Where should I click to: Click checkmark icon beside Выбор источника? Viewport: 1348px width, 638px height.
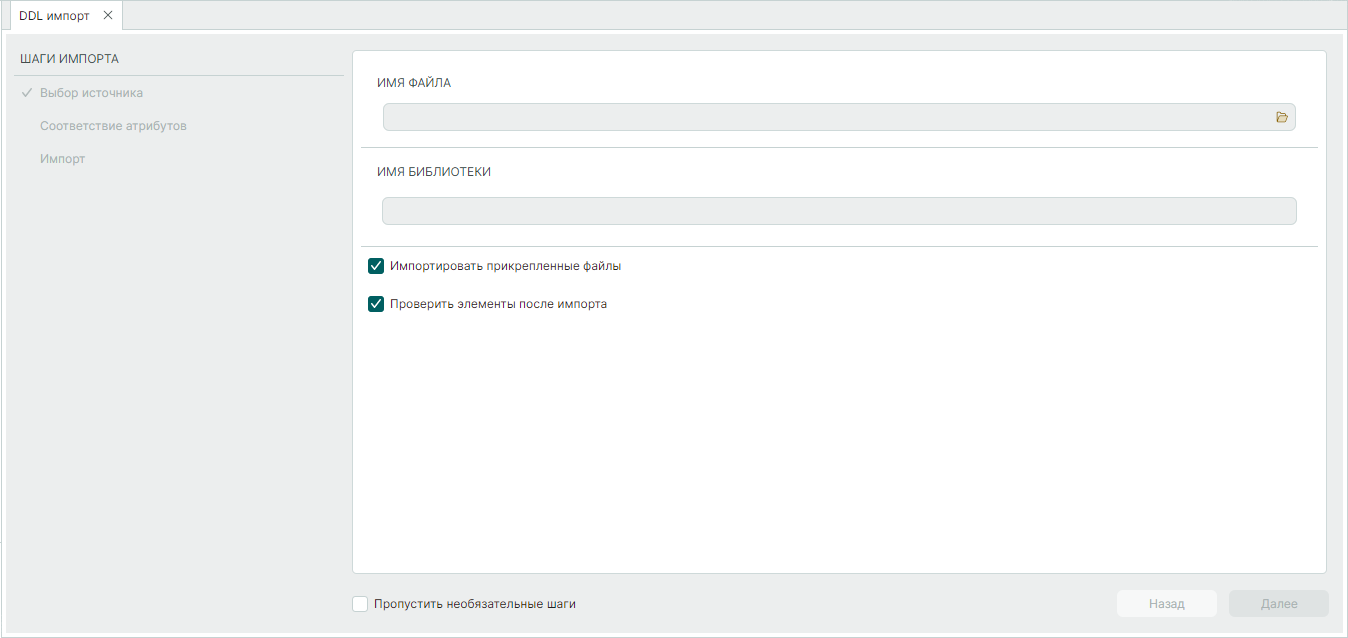pyautogui.click(x=27, y=93)
